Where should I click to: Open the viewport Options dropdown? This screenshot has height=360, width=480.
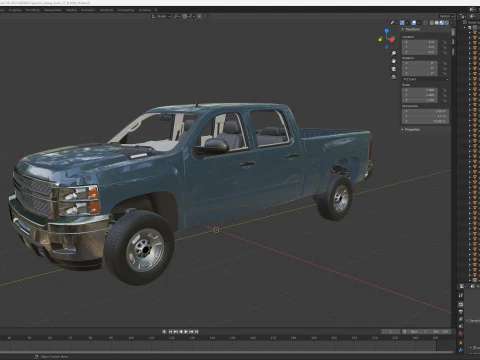[446, 16]
